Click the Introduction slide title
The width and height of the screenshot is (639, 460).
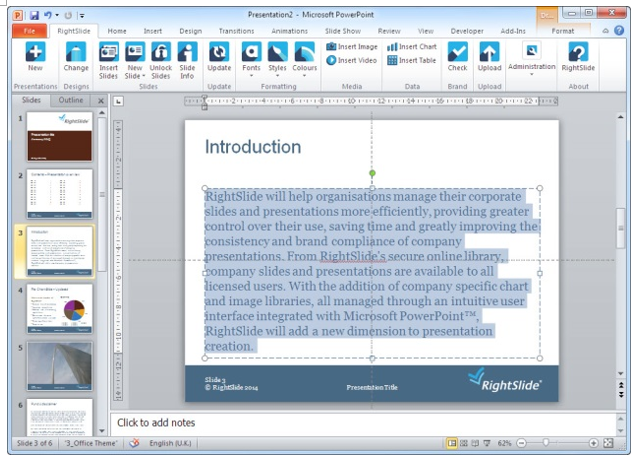[x=253, y=147]
